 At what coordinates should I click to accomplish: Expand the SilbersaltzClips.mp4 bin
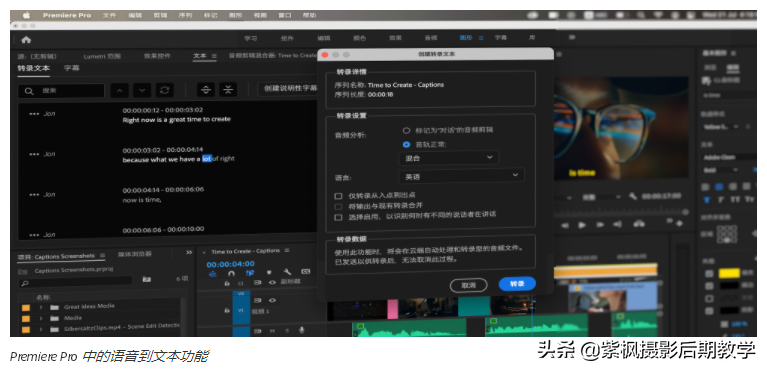pyautogui.click(x=41, y=329)
